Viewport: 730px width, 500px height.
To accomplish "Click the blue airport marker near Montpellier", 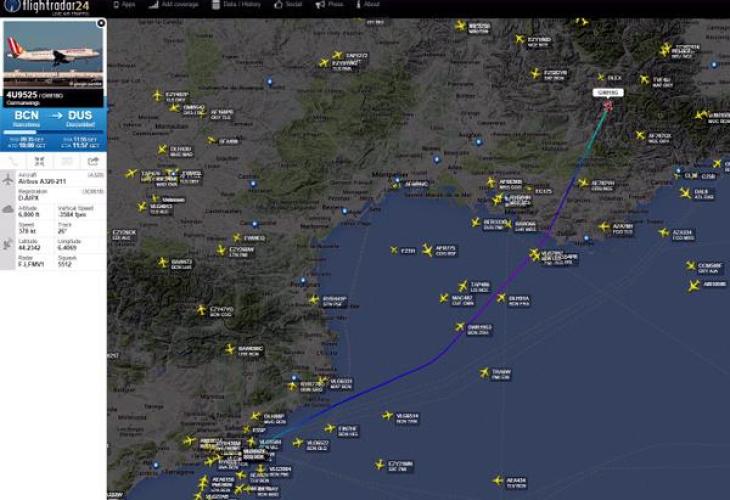I will (x=397, y=180).
